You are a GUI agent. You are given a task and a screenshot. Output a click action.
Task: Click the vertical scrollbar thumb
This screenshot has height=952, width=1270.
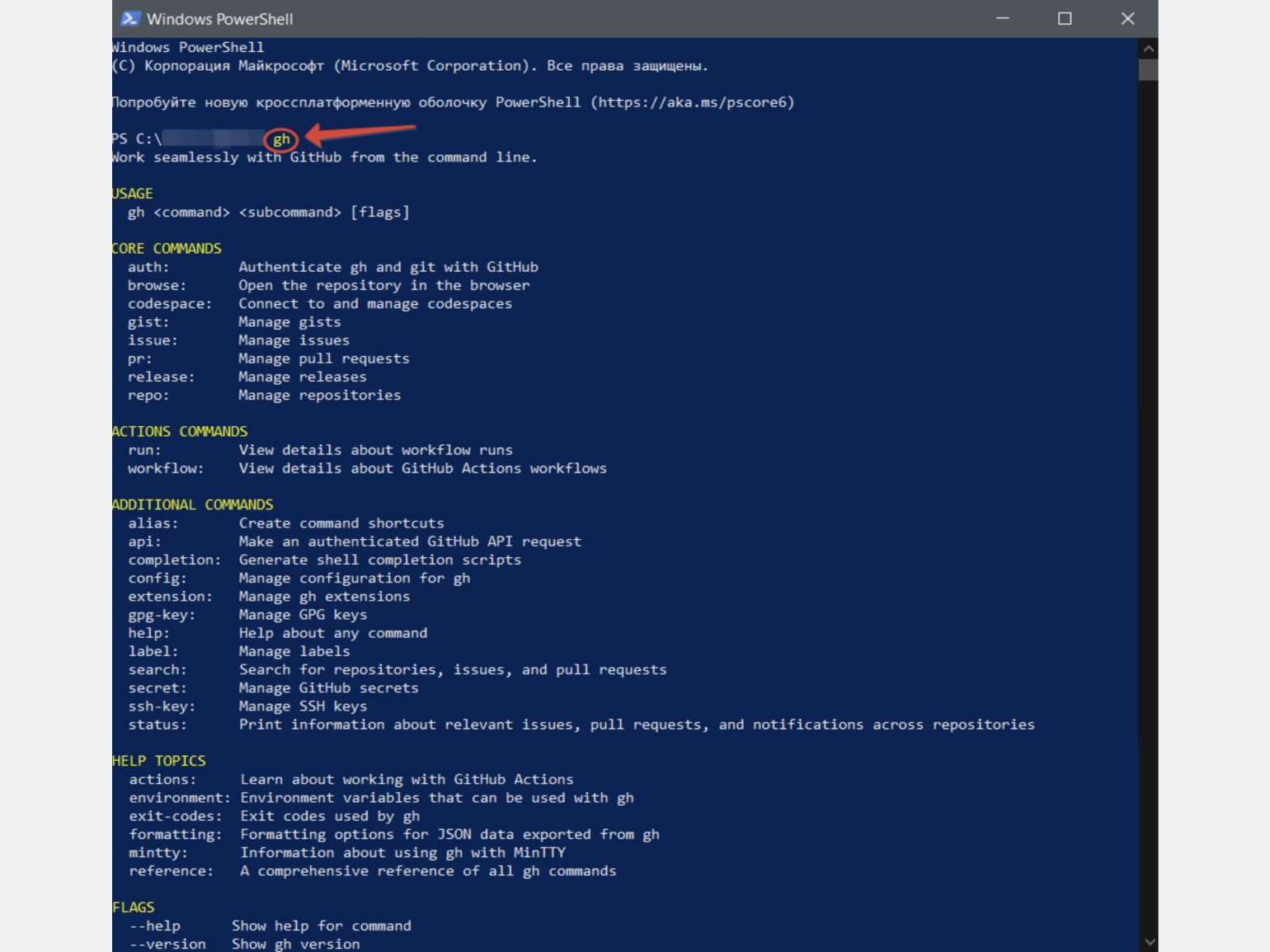(1148, 69)
